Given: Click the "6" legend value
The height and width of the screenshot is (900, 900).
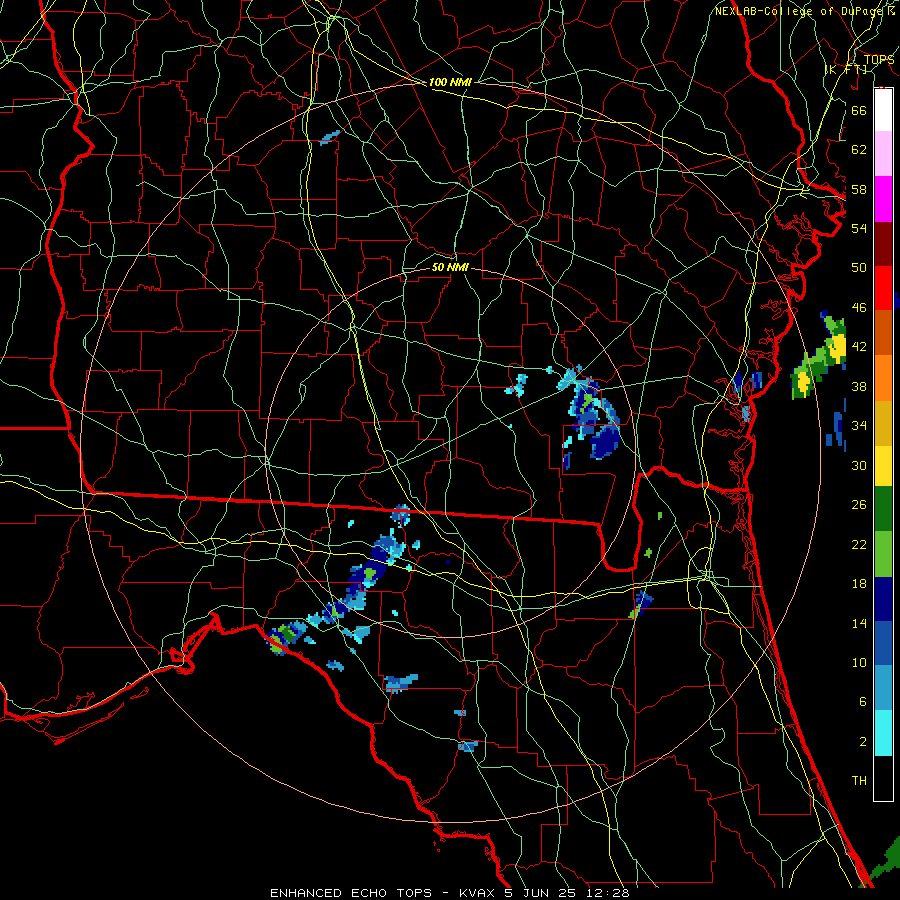Looking at the screenshot, I should click(863, 702).
